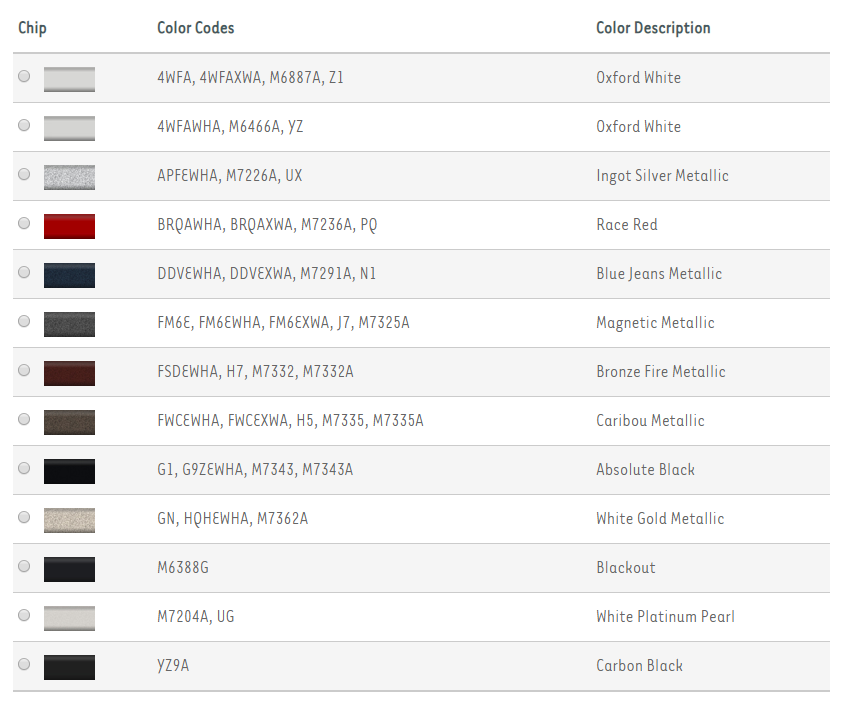Click the Color Codes column header

(195, 28)
